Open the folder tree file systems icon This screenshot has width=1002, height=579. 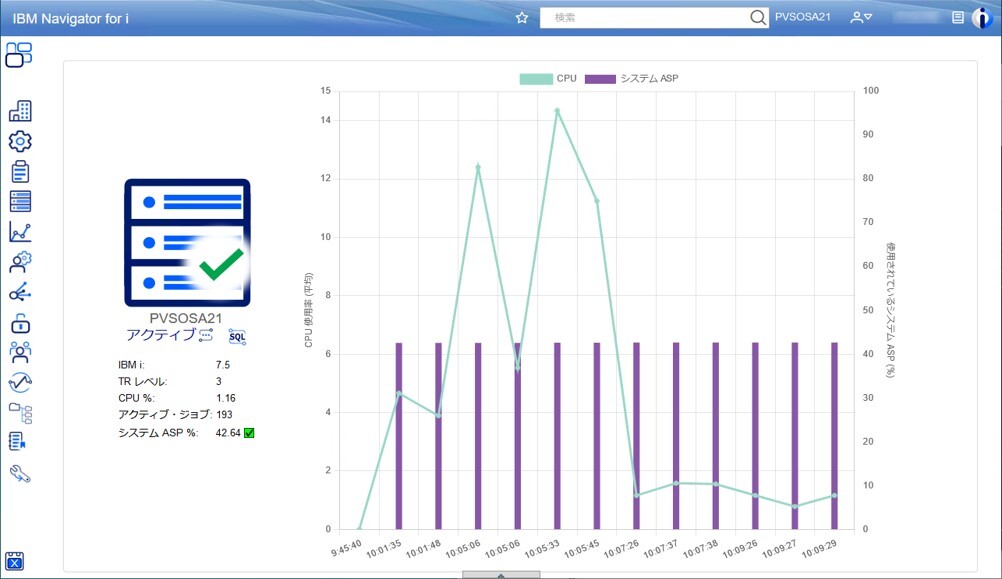(20, 413)
